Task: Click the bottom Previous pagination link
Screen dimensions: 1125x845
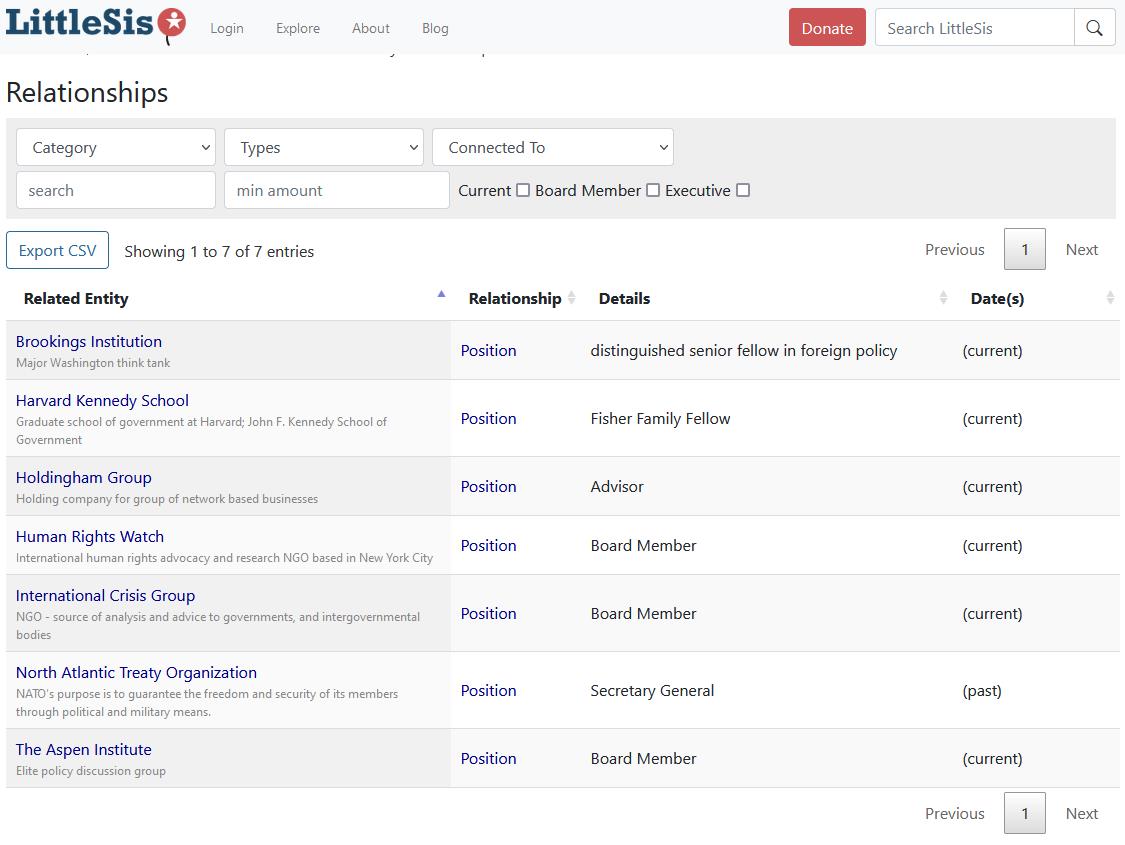Action: pos(954,813)
